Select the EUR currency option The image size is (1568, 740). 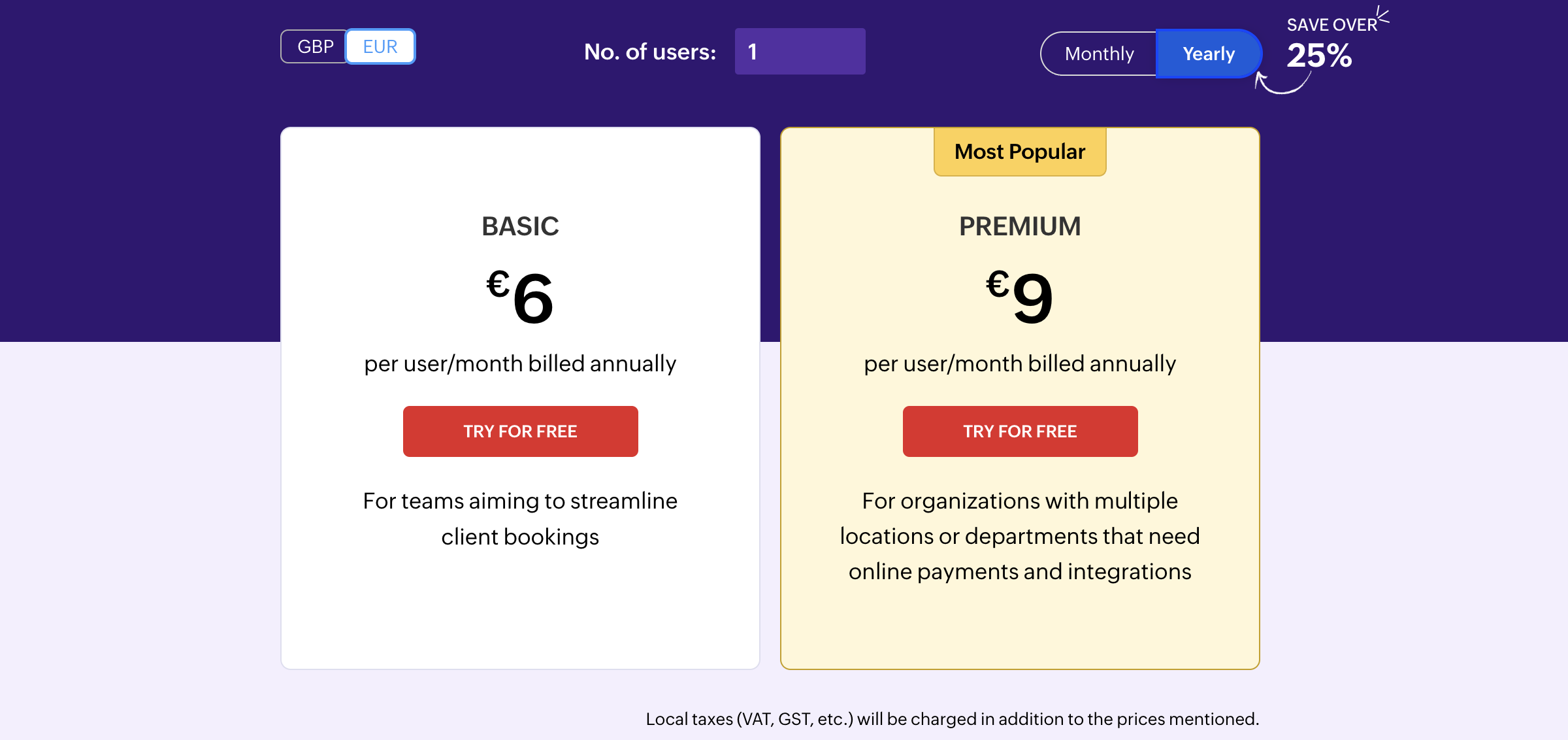click(x=380, y=46)
